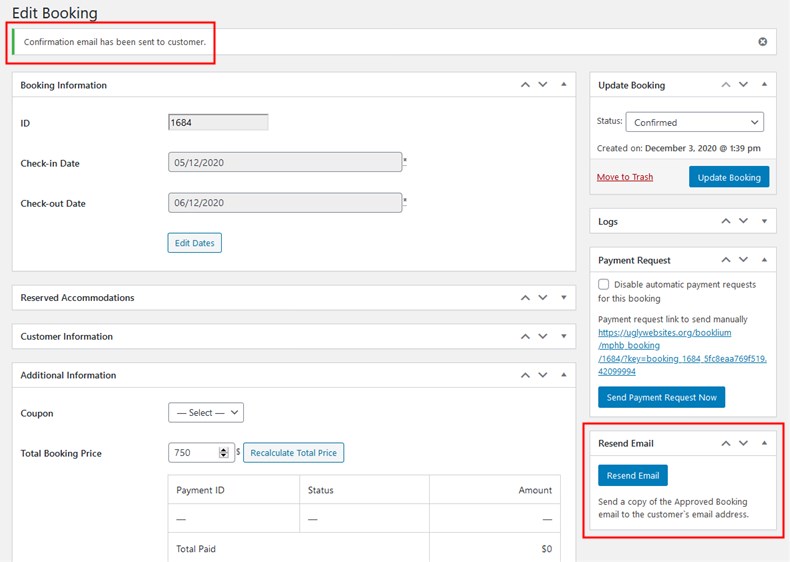
Task: Move Reserved Accommodations panel up
Action: point(525,297)
